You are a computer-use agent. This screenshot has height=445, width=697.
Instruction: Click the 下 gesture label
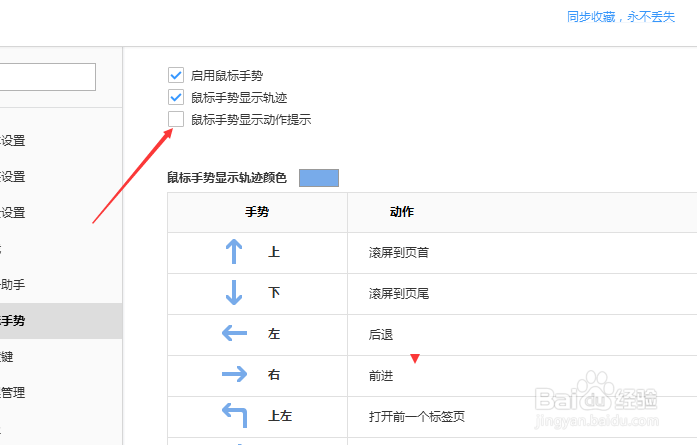coord(274,293)
